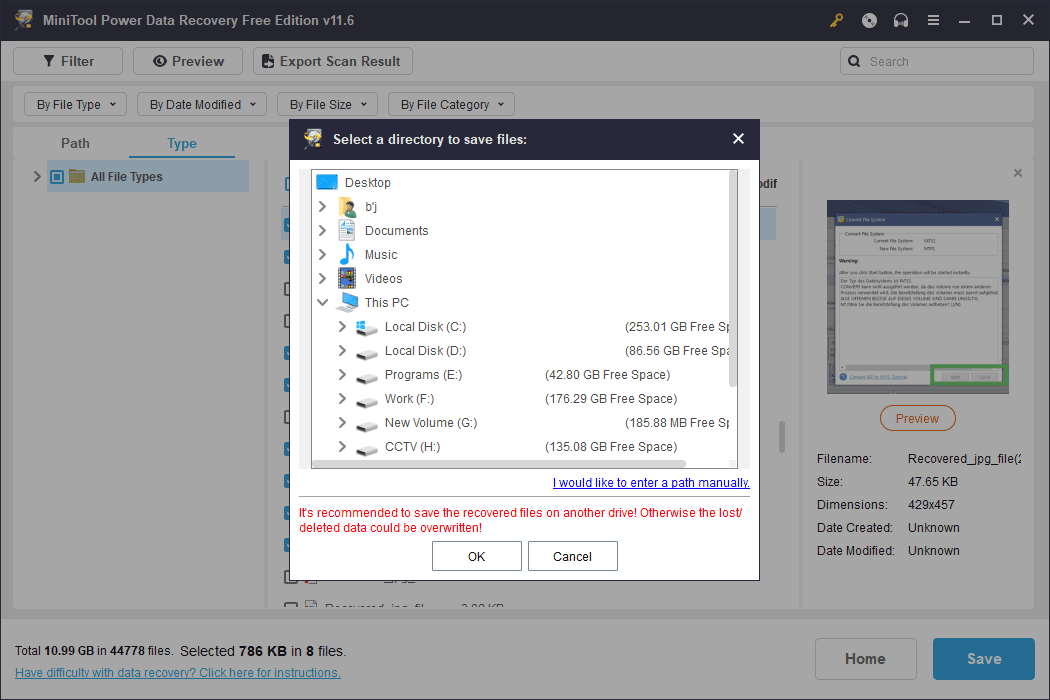This screenshot has height=700, width=1050.
Task: Expand the Documents folder node
Action: (322, 230)
